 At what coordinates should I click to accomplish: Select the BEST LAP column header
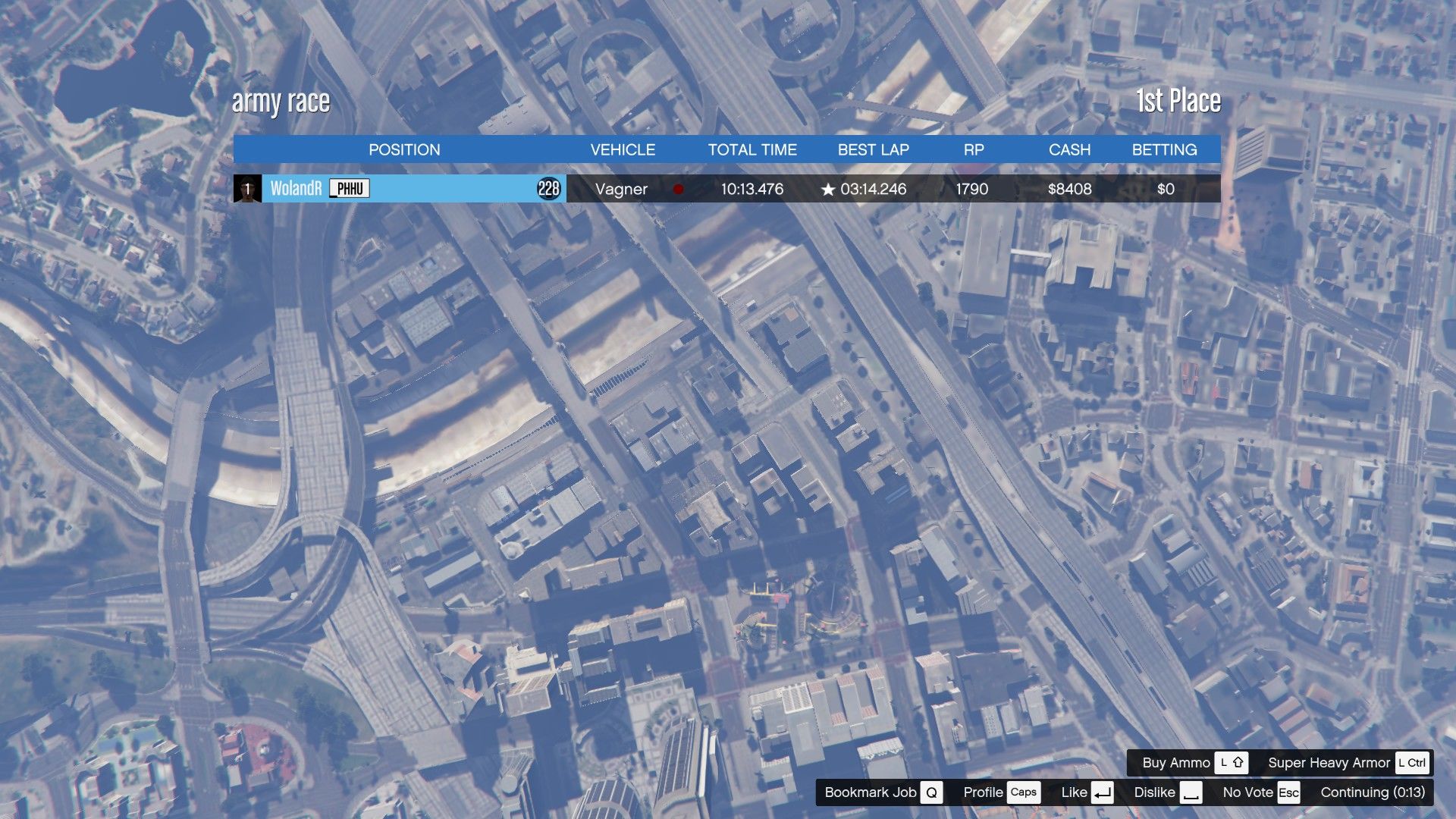coord(873,149)
